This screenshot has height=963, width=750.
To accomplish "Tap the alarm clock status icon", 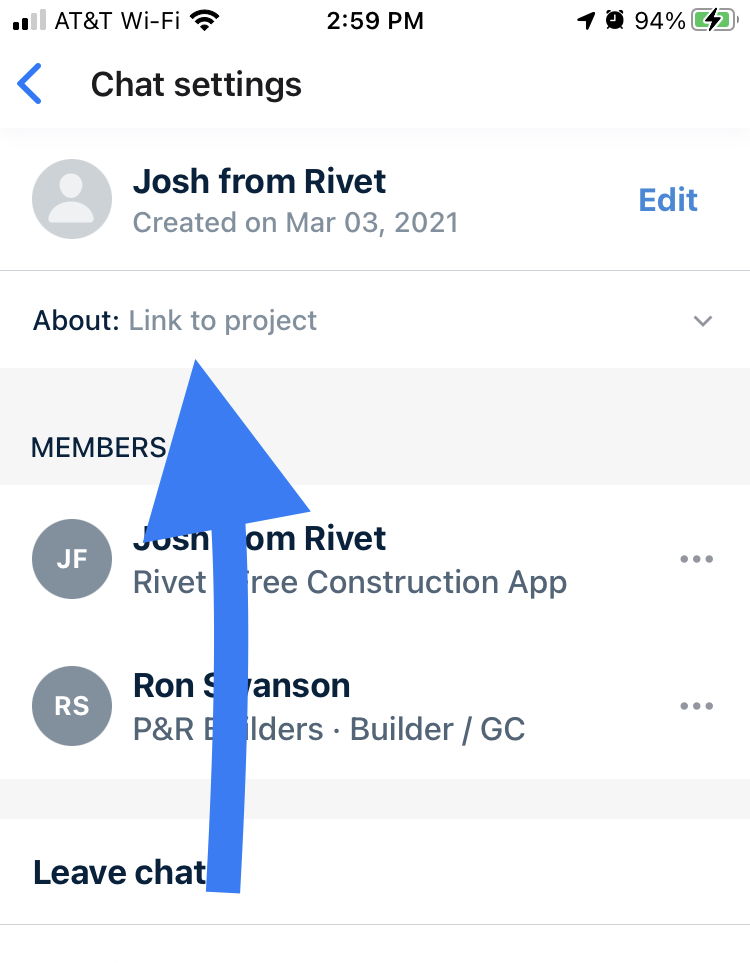I will coord(614,20).
